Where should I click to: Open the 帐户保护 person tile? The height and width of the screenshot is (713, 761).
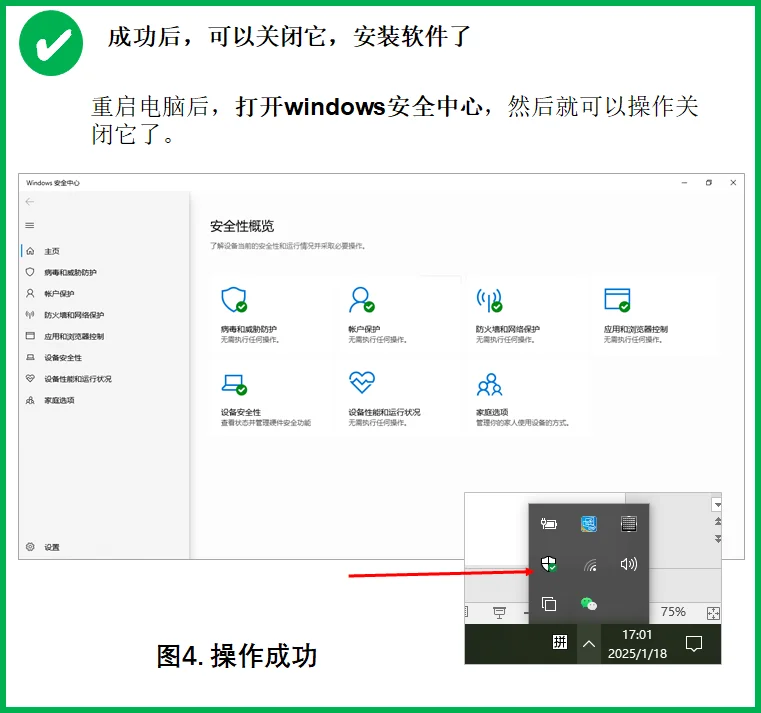click(x=400, y=315)
